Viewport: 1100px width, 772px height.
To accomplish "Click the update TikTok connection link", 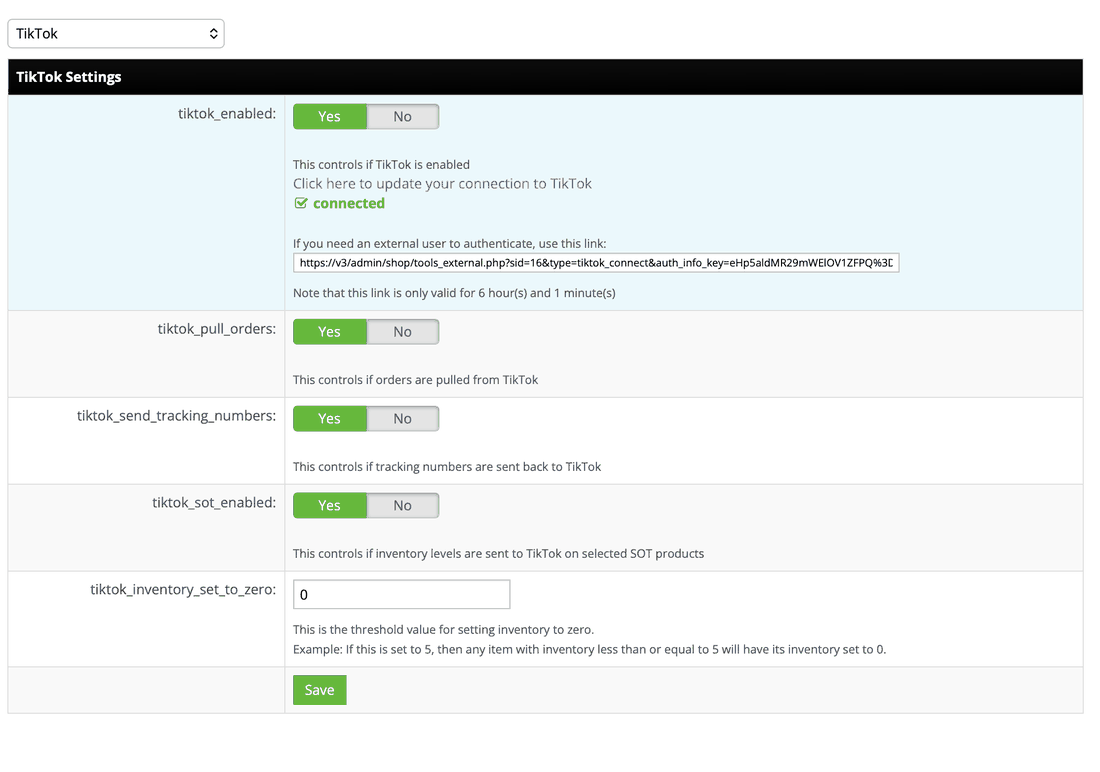I will click(x=442, y=184).
